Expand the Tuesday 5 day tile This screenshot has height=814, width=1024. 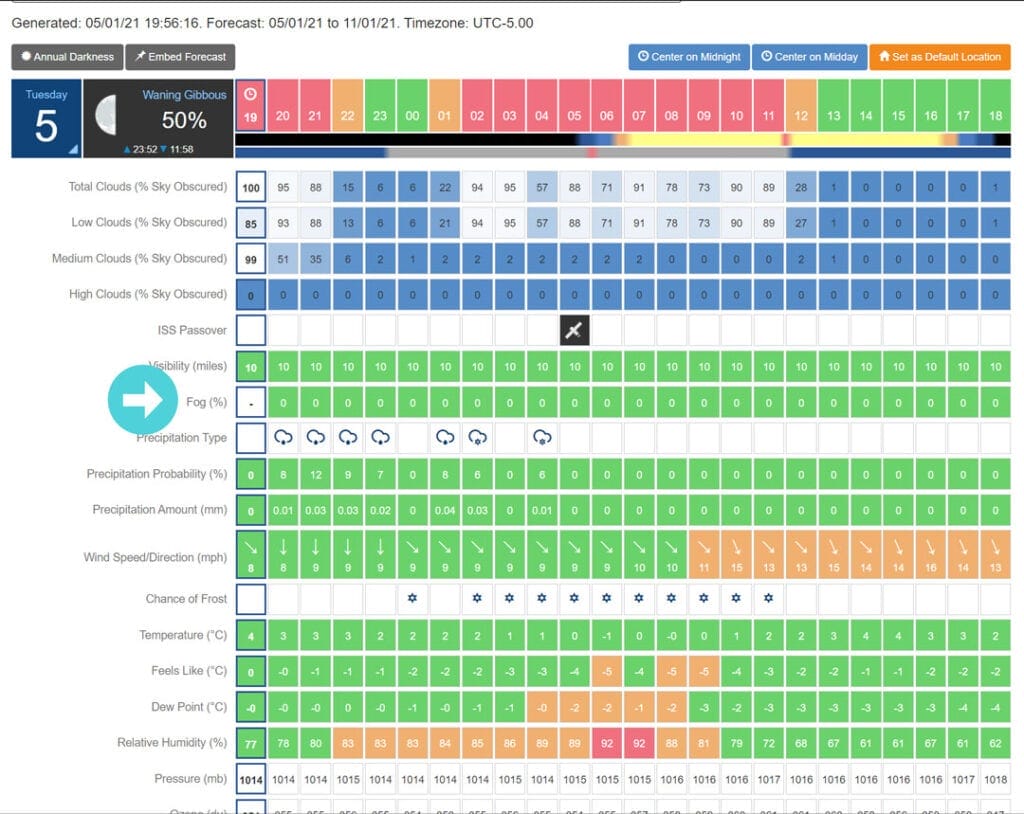(x=46, y=119)
